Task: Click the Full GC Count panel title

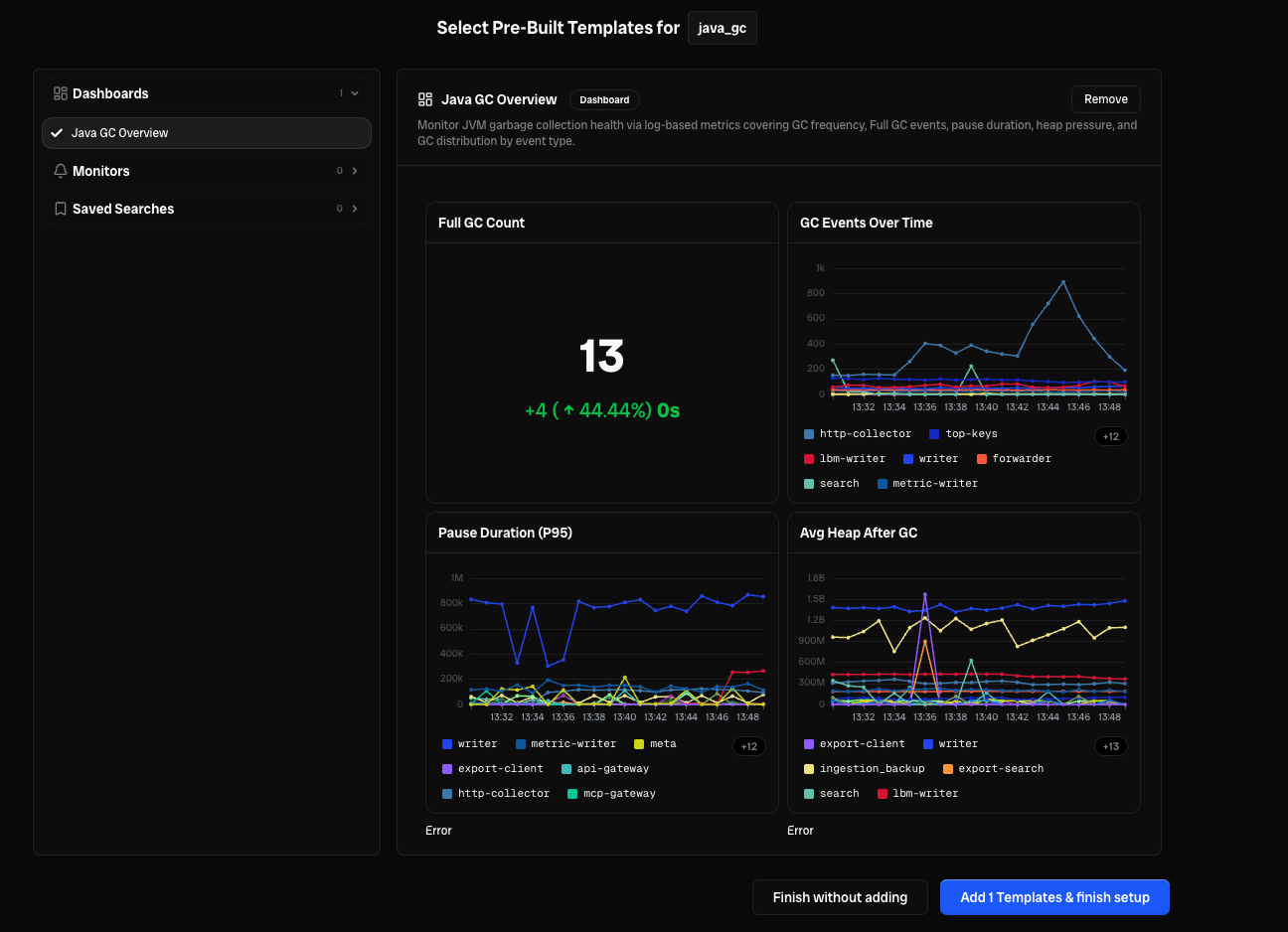Action: pos(481,223)
